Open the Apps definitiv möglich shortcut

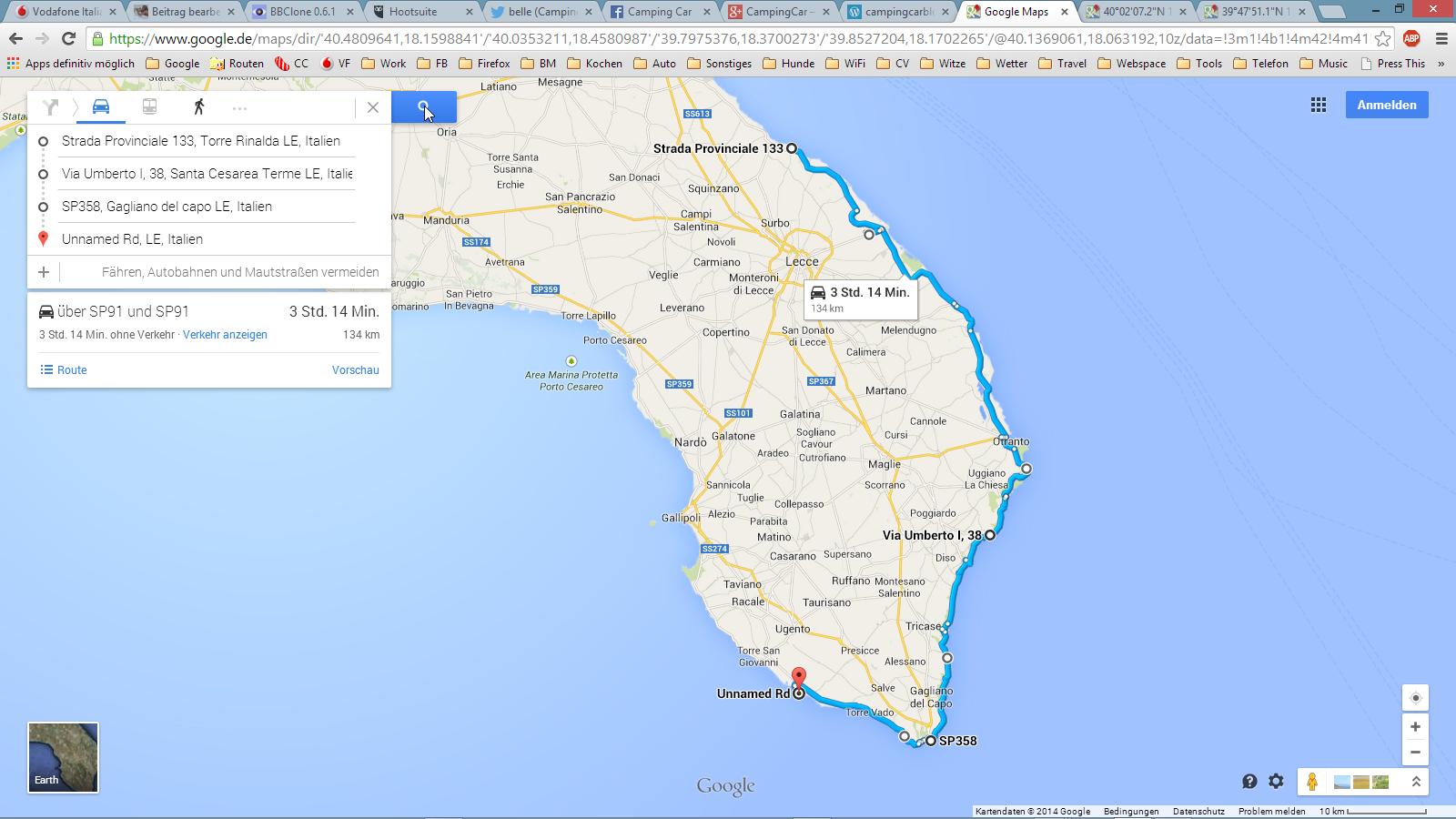(71, 64)
